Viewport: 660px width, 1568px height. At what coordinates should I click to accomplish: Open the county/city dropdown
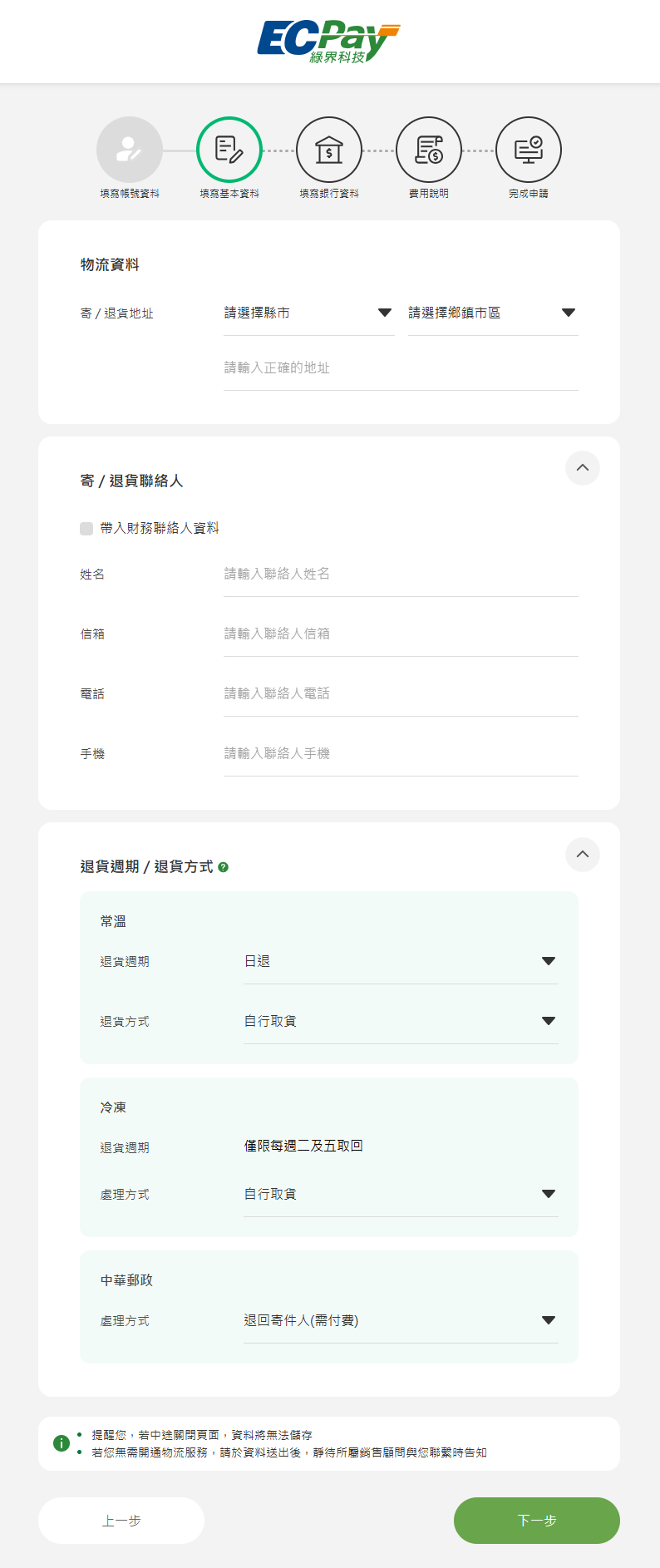[x=308, y=313]
